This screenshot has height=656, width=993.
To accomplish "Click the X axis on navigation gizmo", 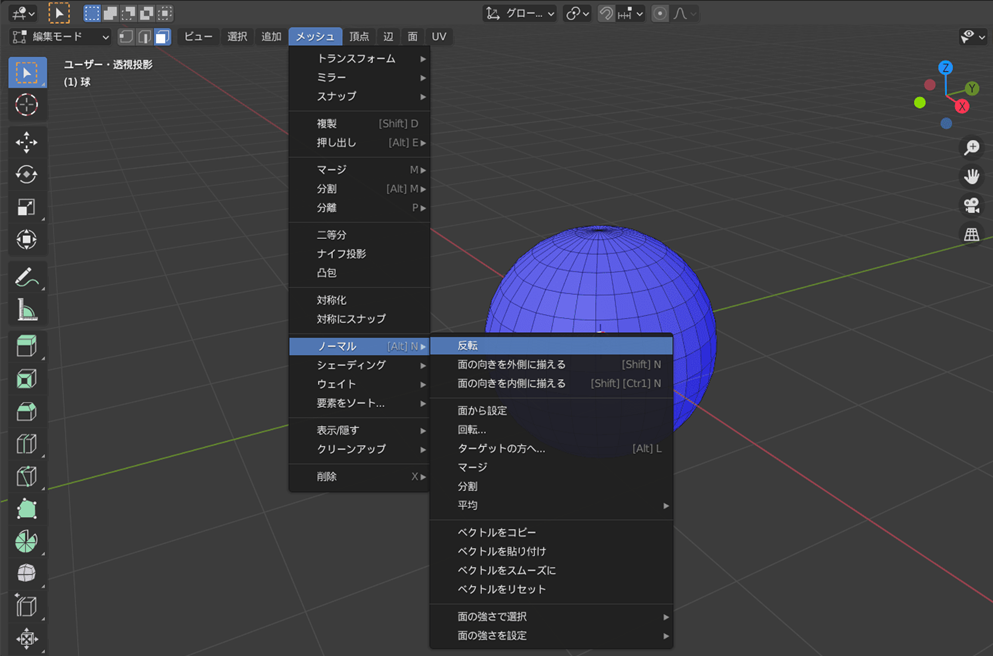I will point(962,106).
